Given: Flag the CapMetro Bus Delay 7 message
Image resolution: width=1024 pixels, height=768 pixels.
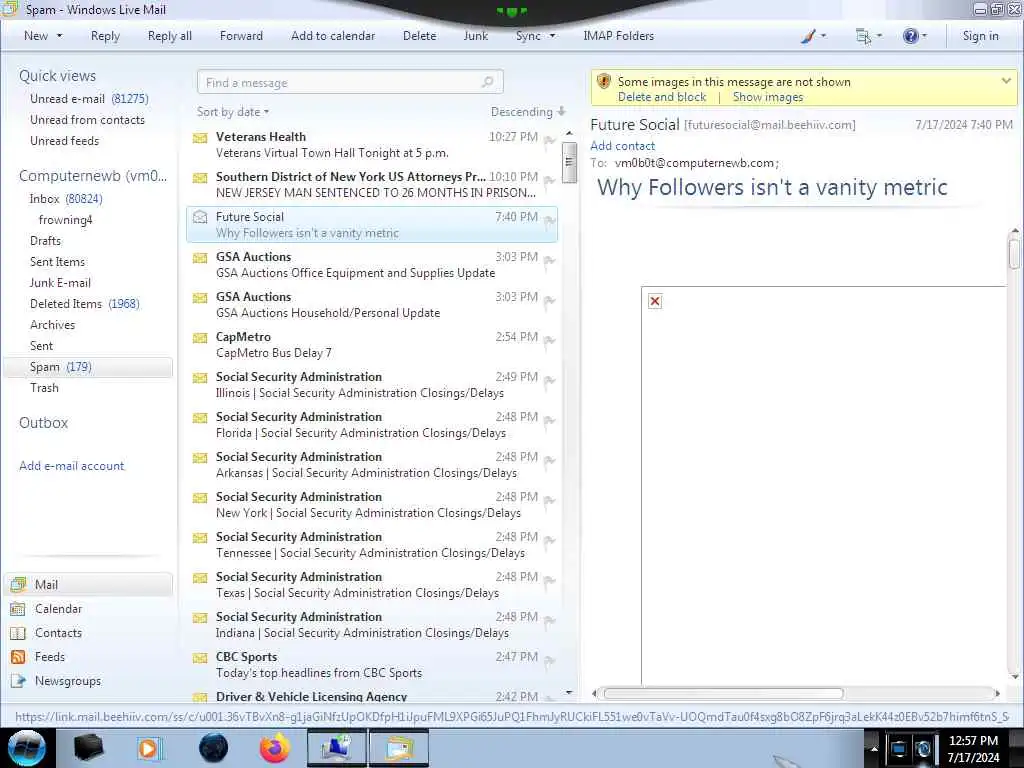Looking at the screenshot, I should tap(549, 341).
